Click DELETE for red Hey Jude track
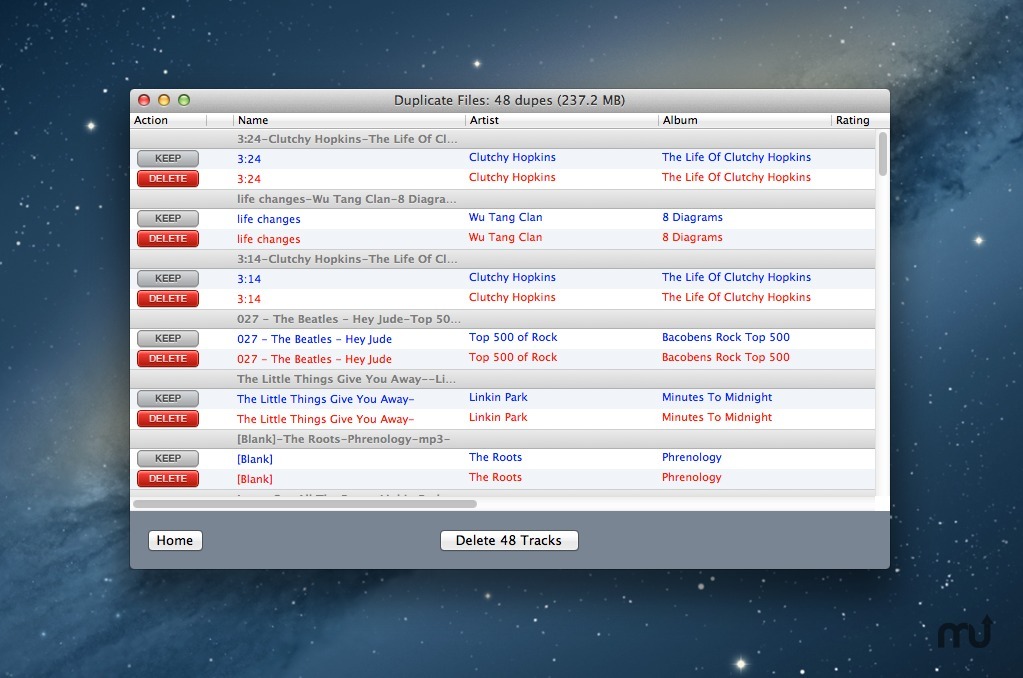Viewport: 1023px width, 678px height. [x=167, y=358]
